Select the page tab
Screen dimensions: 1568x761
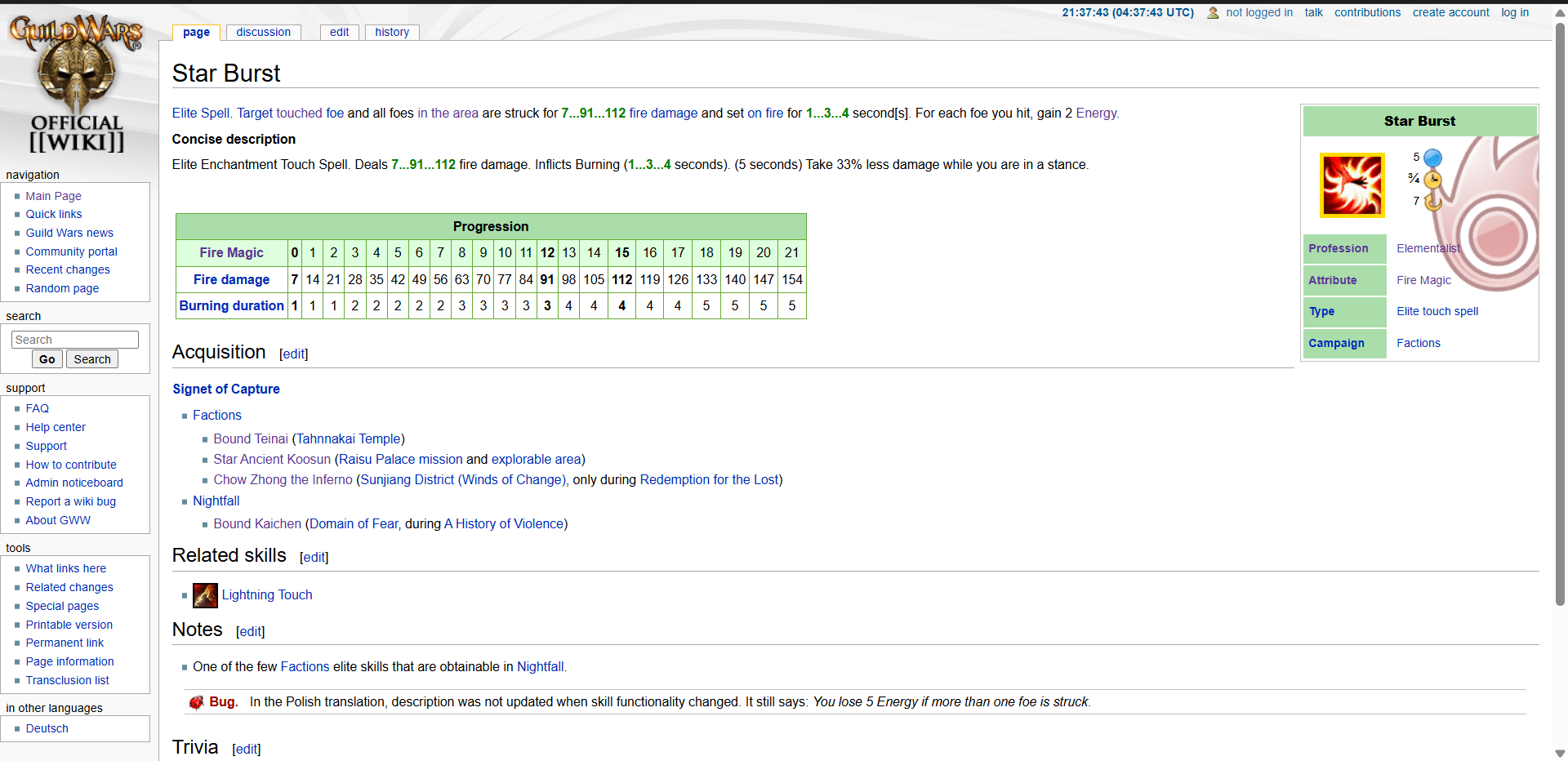click(x=196, y=32)
